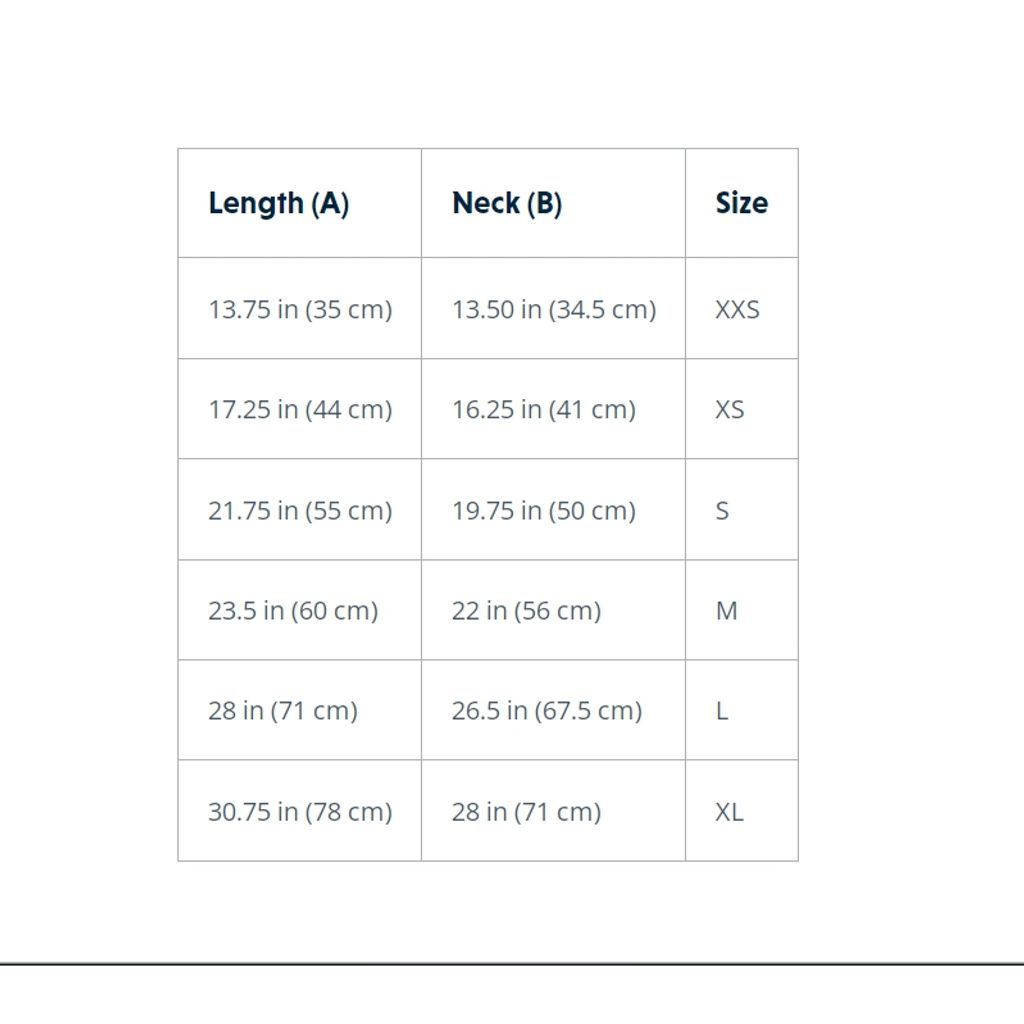Screen dimensions: 1024x1024
Task: Choose the M size cell
Action: click(x=726, y=610)
